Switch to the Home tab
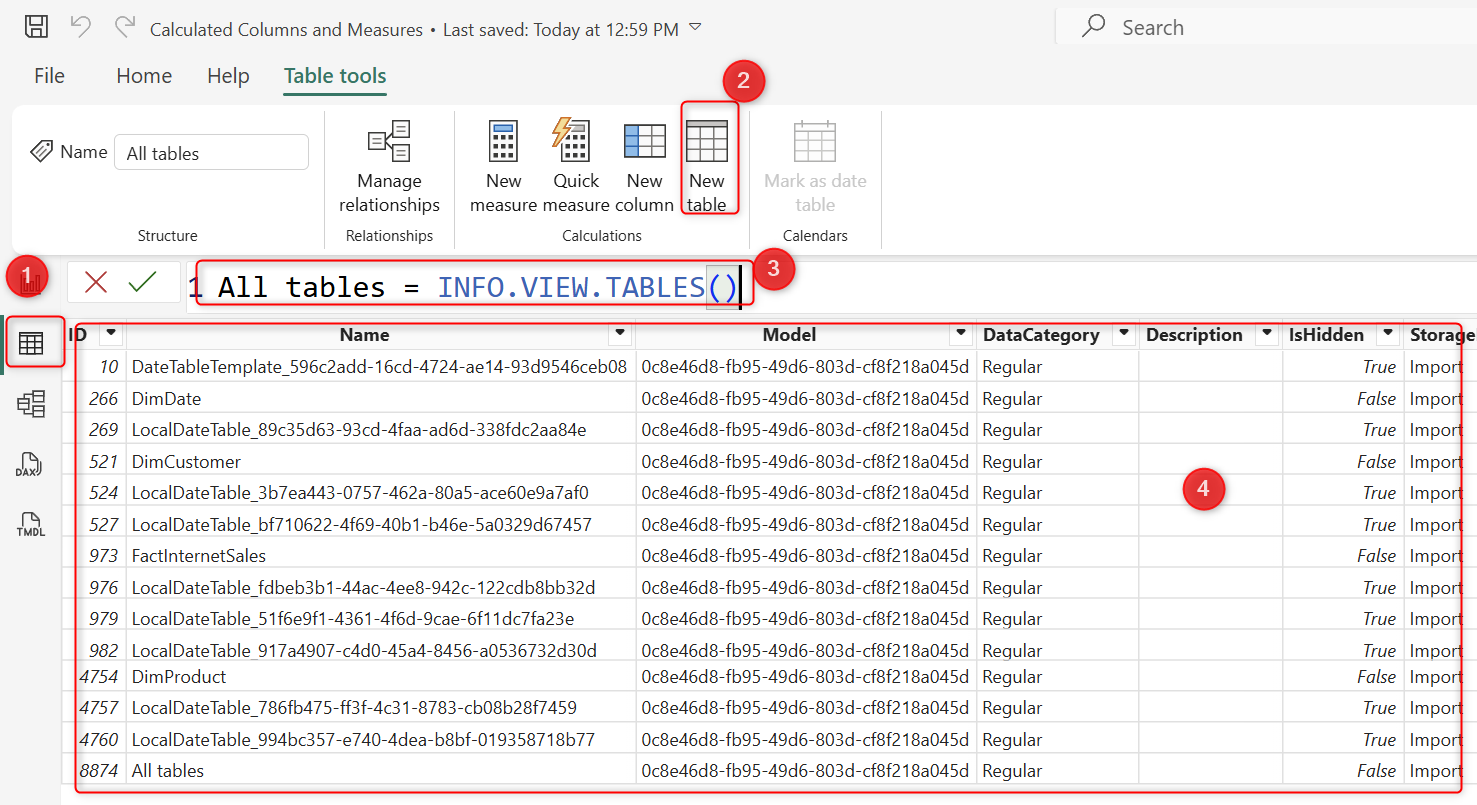Viewport: 1477px width, 805px height. point(144,76)
